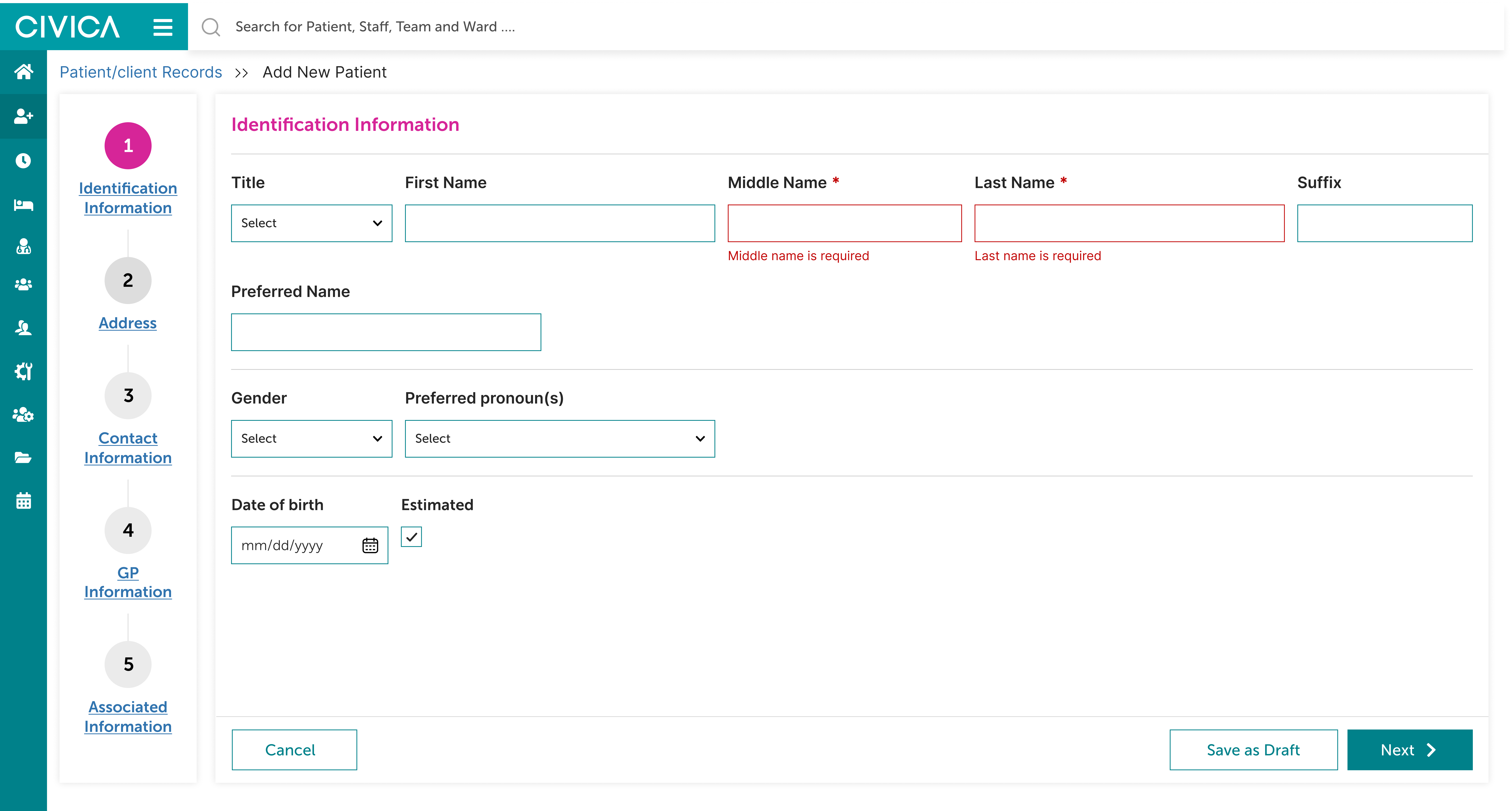Open the single user sidebar icon

(x=24, y=328)
